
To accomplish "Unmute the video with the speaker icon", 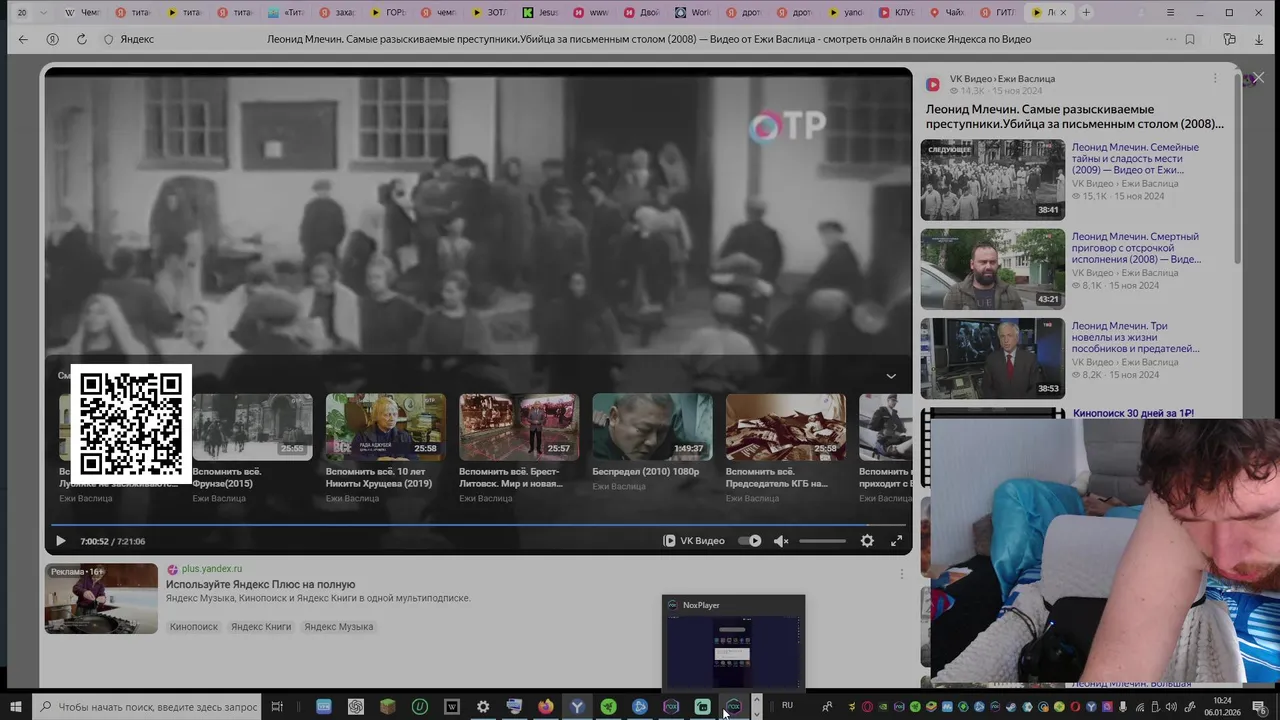I will [x=781, y=541].
